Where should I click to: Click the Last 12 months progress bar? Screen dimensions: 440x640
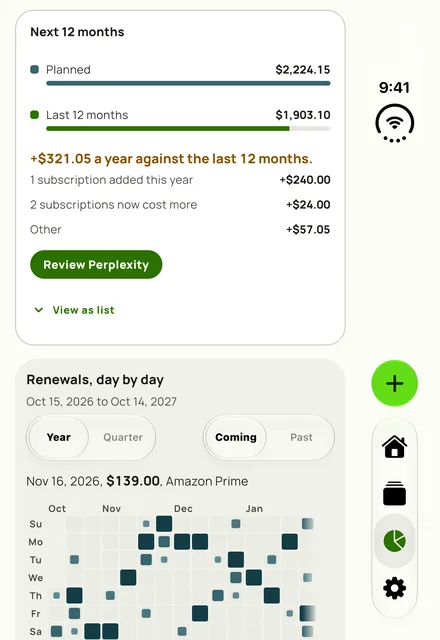188,129
